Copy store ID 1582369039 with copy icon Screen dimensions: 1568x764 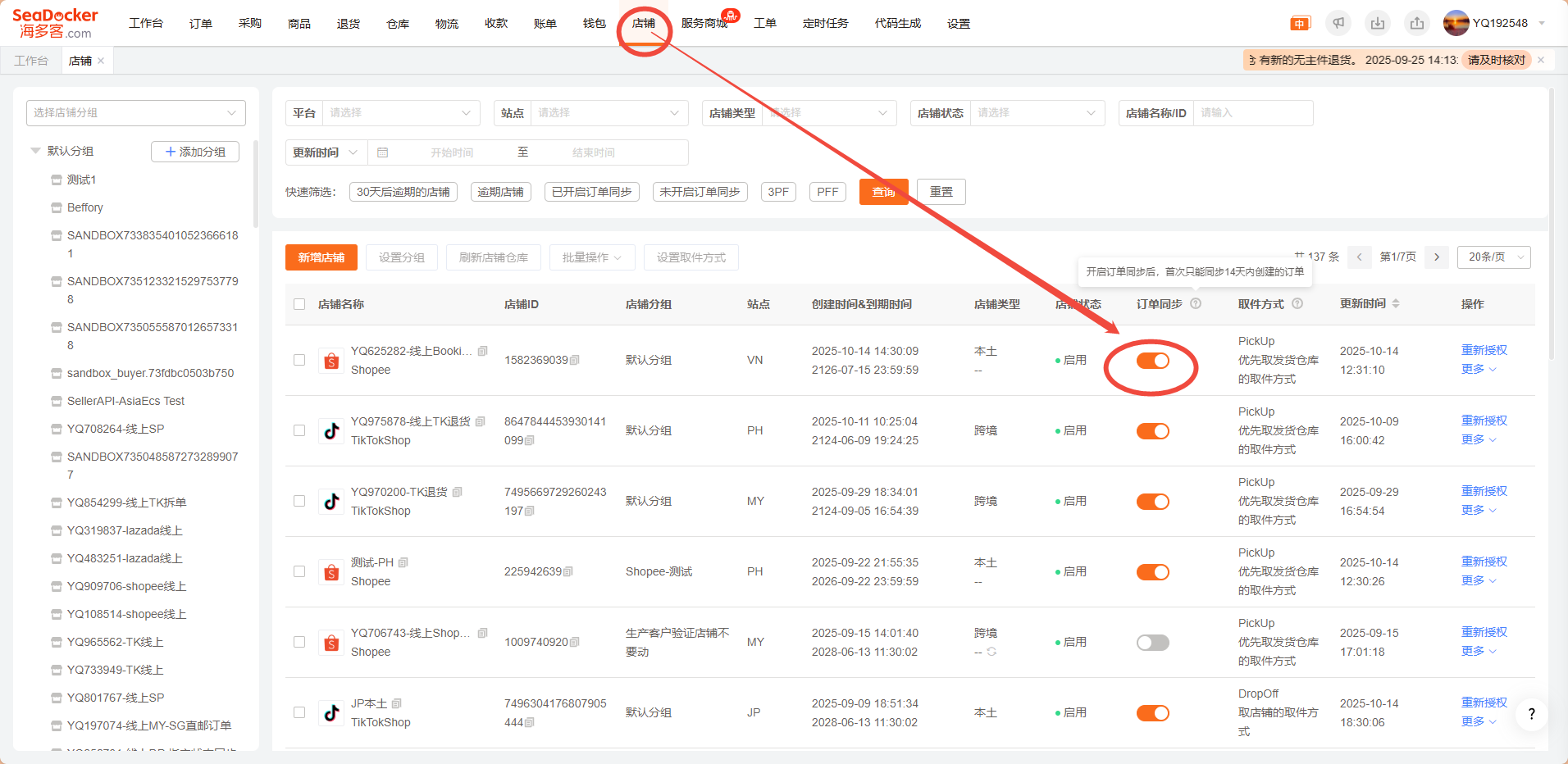point(575,361)
